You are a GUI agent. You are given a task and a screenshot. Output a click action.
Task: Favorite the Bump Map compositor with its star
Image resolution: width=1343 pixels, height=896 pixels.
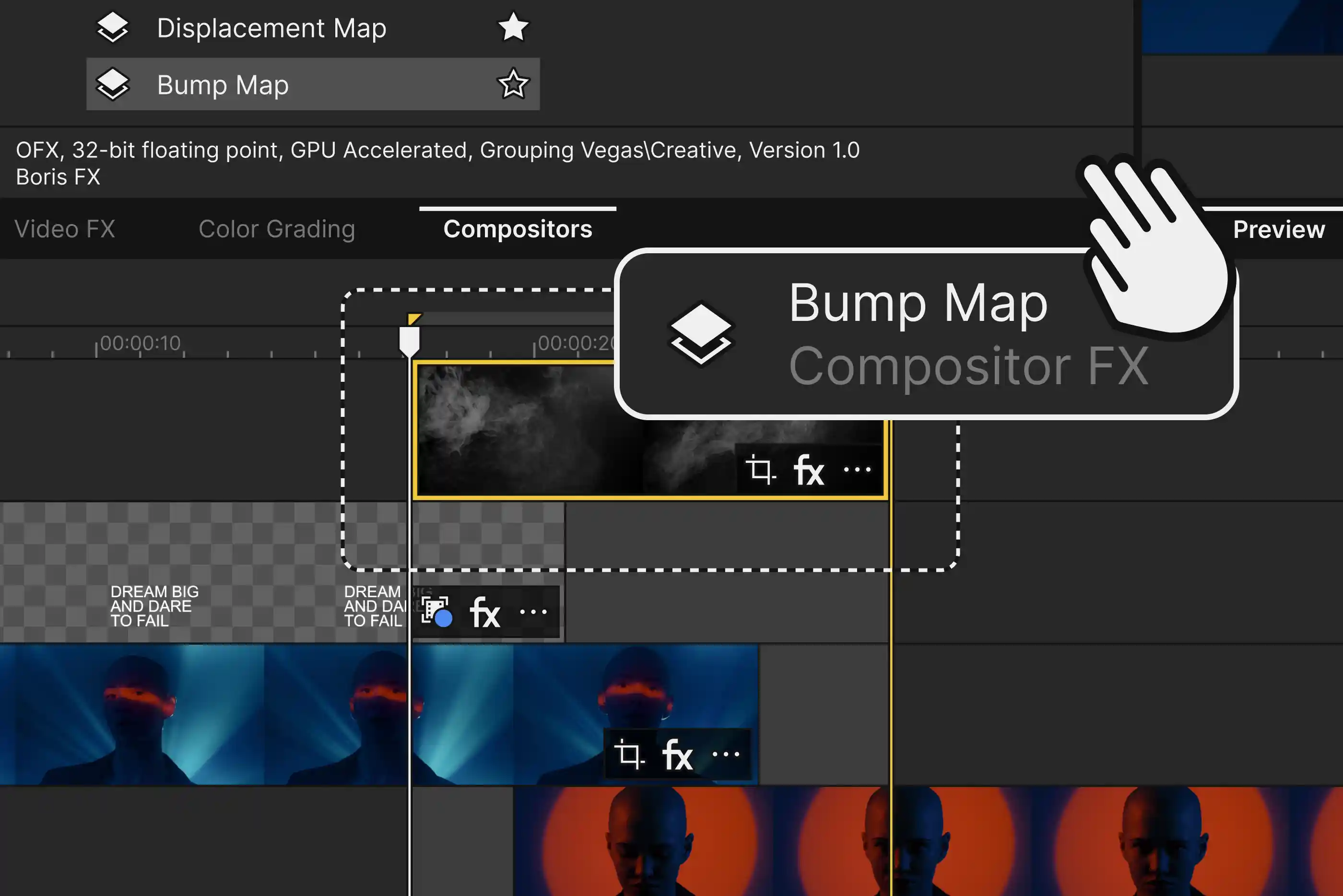[513, 84]
